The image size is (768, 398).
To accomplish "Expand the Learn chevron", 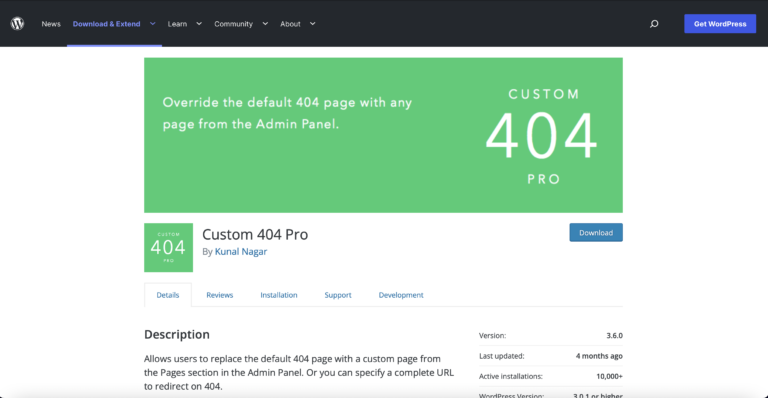I will (x=199, y=23).
